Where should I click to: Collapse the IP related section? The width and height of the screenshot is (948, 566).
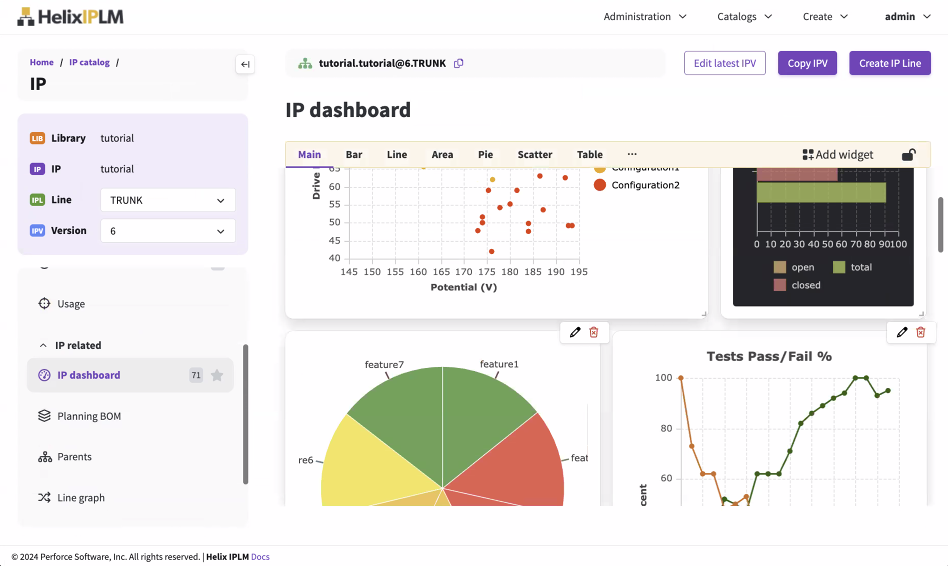click(x=43, y=346)
